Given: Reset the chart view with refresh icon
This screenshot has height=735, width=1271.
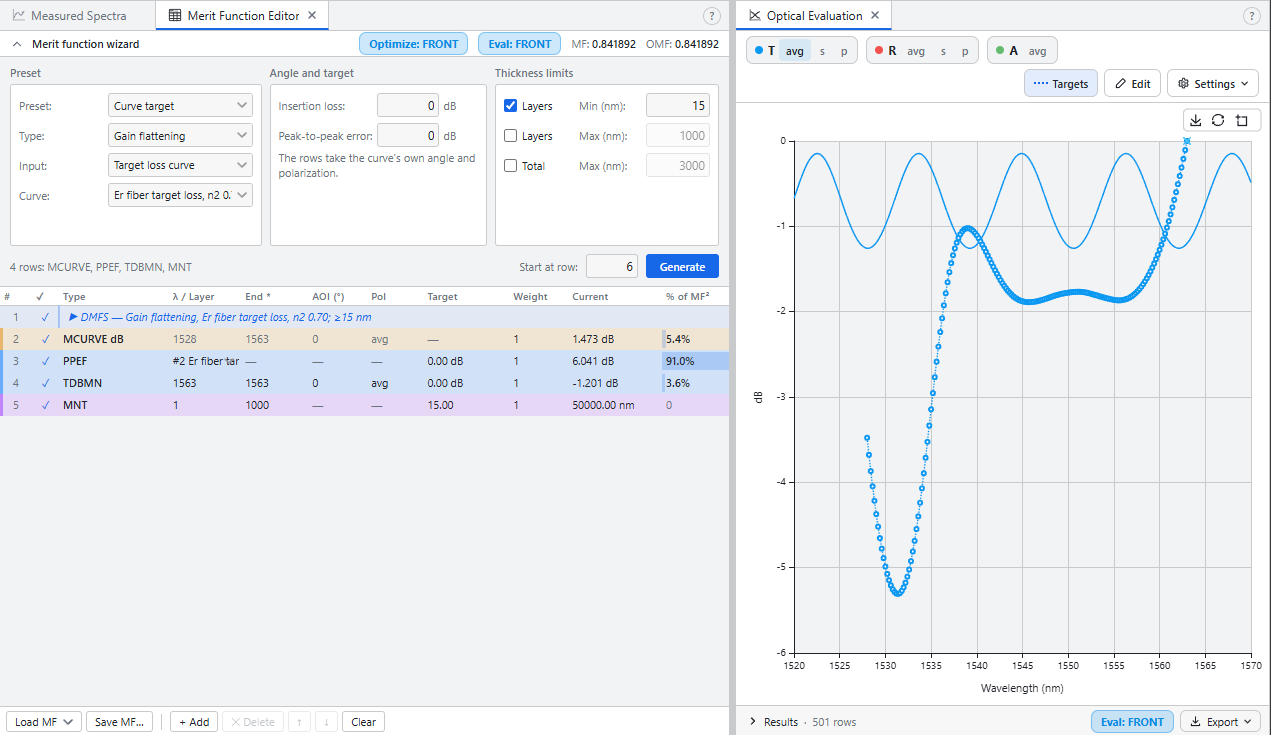Looking at the screenshot, I should [x=1218, y=120].
